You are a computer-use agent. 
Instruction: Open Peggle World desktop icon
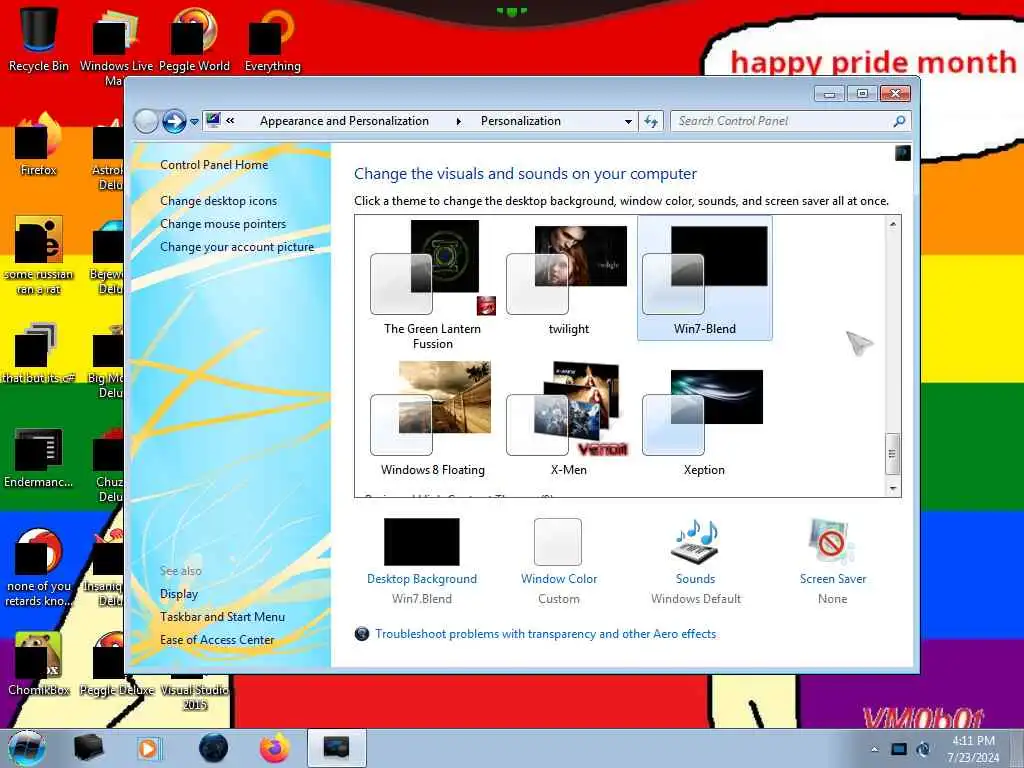195,39
